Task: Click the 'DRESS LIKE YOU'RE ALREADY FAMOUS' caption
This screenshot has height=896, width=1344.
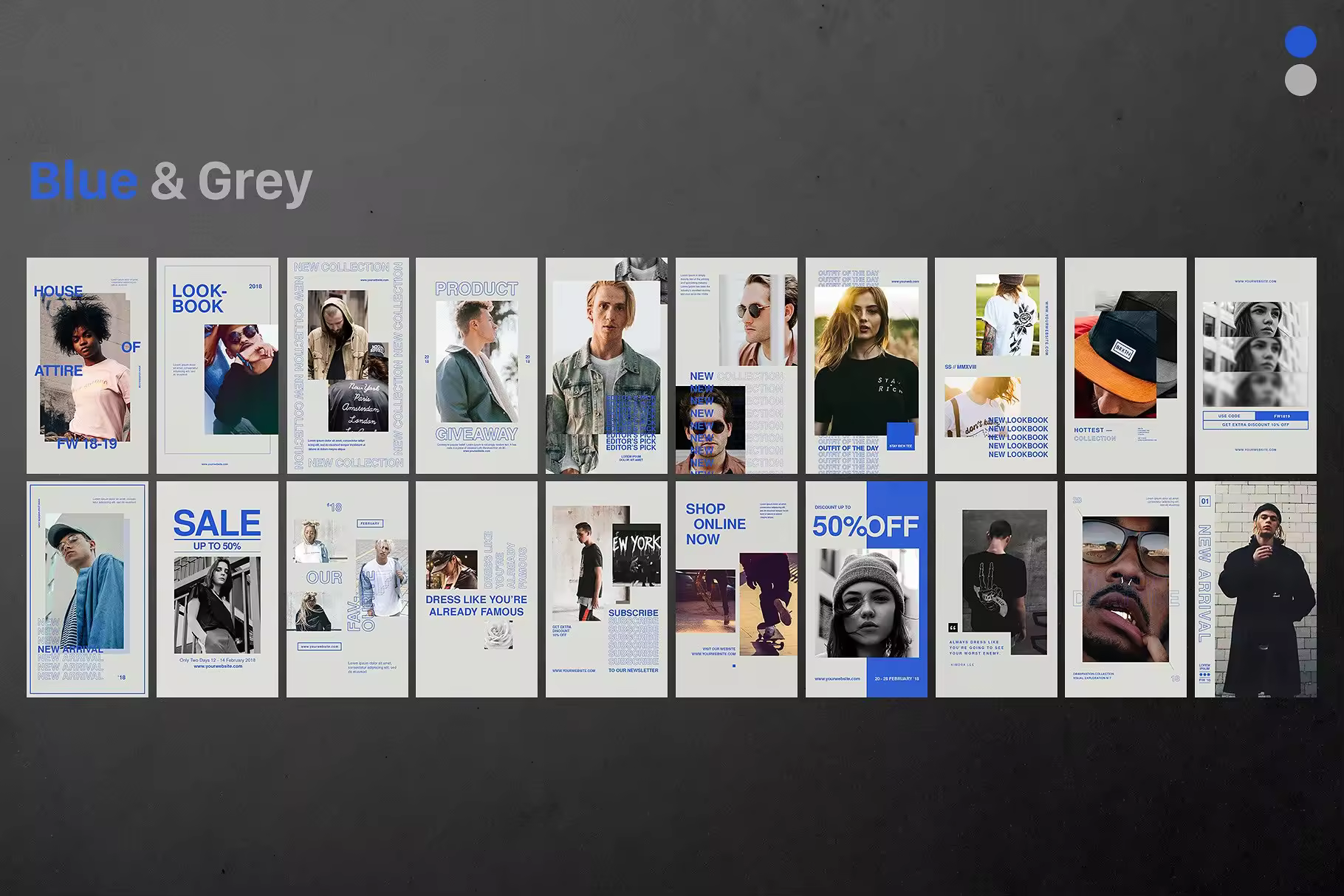Action: (476, 605)
